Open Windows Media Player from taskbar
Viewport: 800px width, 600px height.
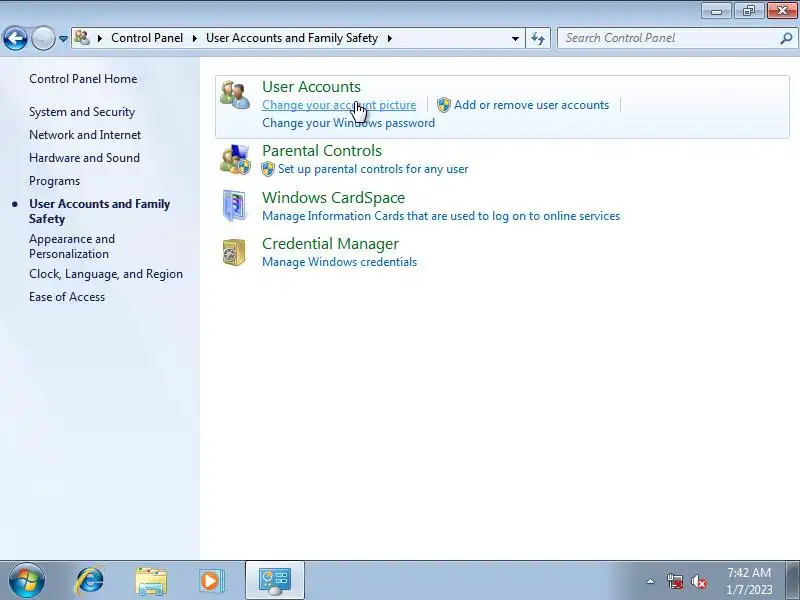pyautogui.click(x=211, y=581)
